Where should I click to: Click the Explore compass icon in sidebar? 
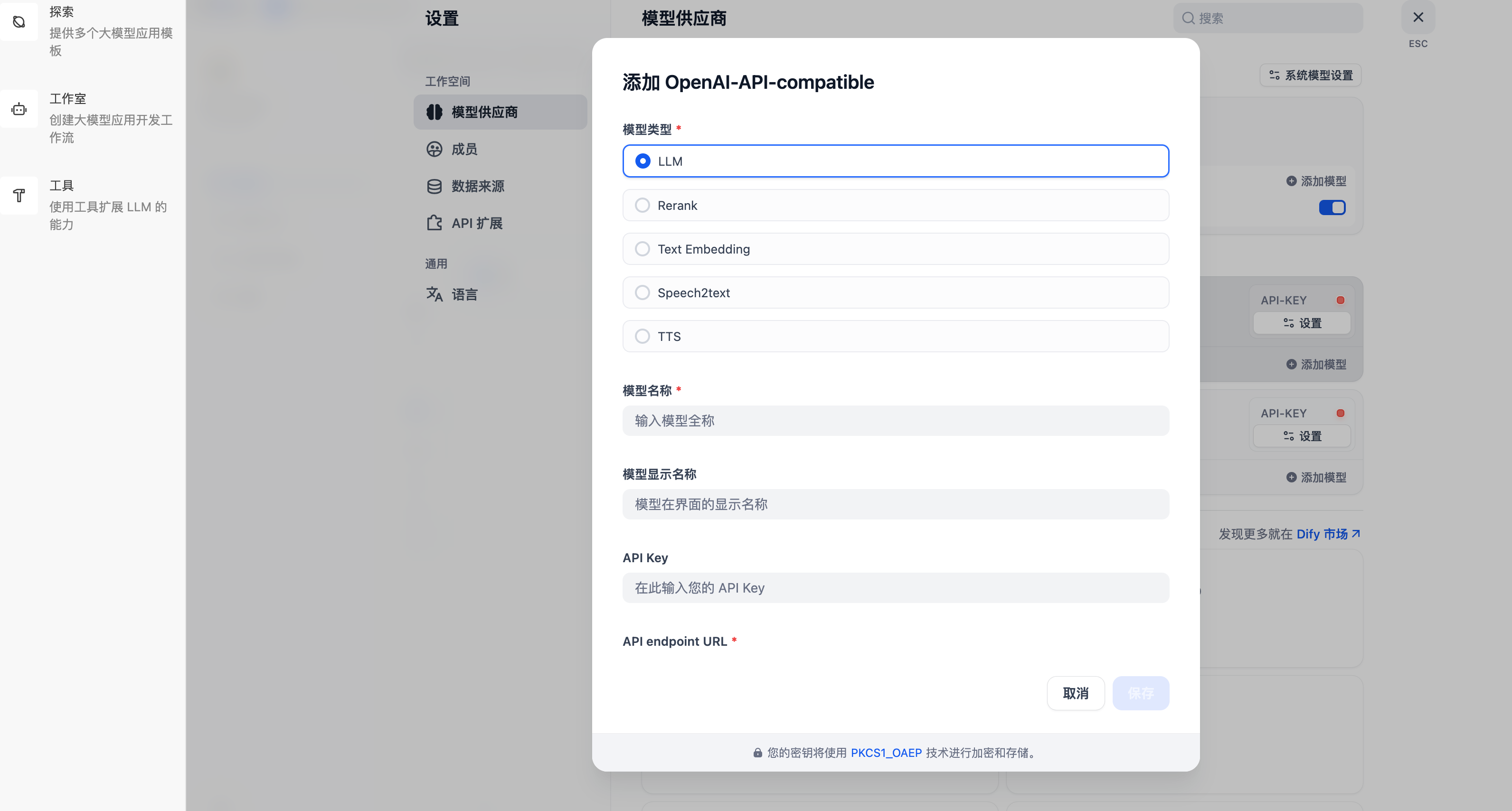pyautogui.click(x=19, y=22)
